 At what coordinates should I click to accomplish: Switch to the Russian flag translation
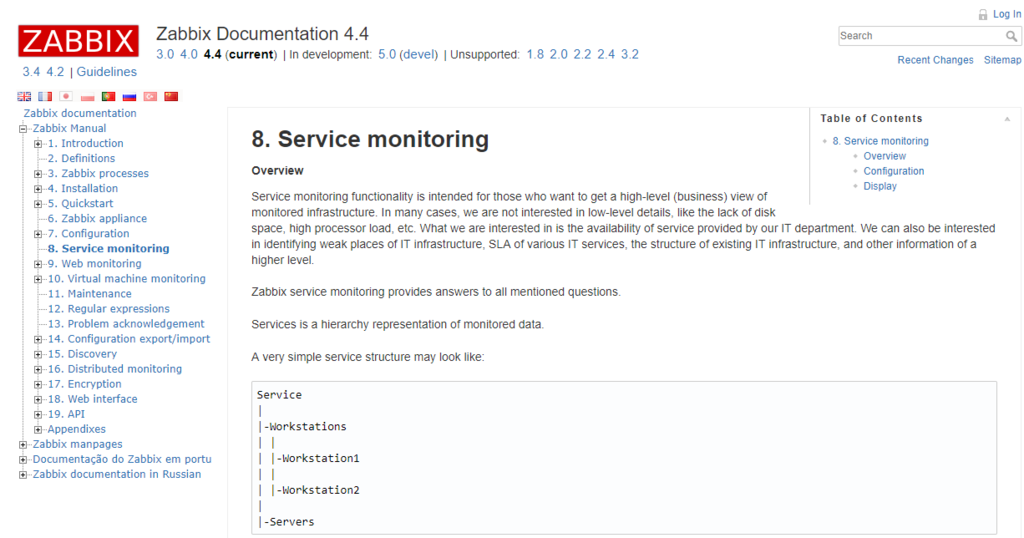tap(129, 97)
